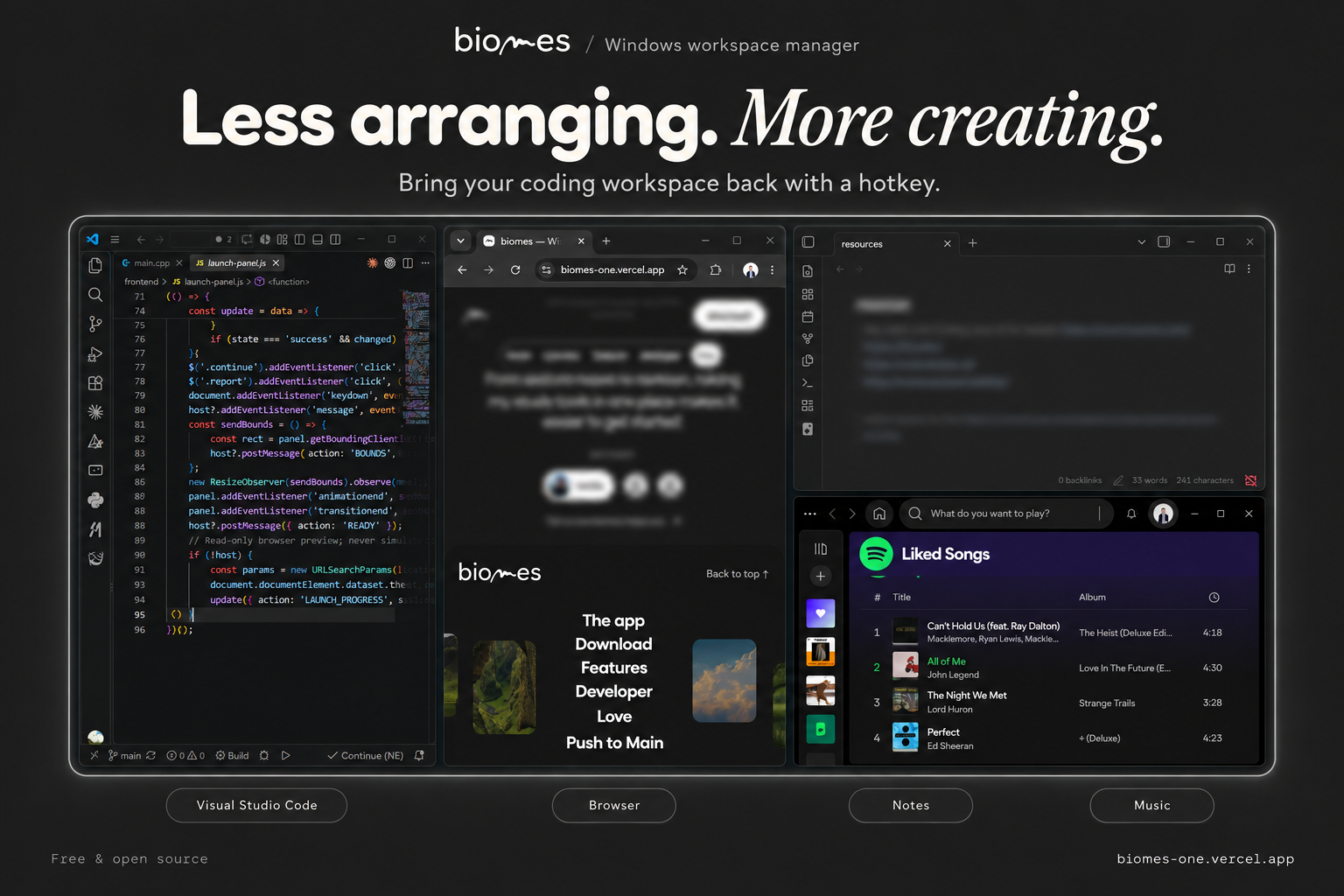The height and width of the screenshot is (896, 1344).
Task: Open the browser Extensions puzzle icon
Action: 716,269
